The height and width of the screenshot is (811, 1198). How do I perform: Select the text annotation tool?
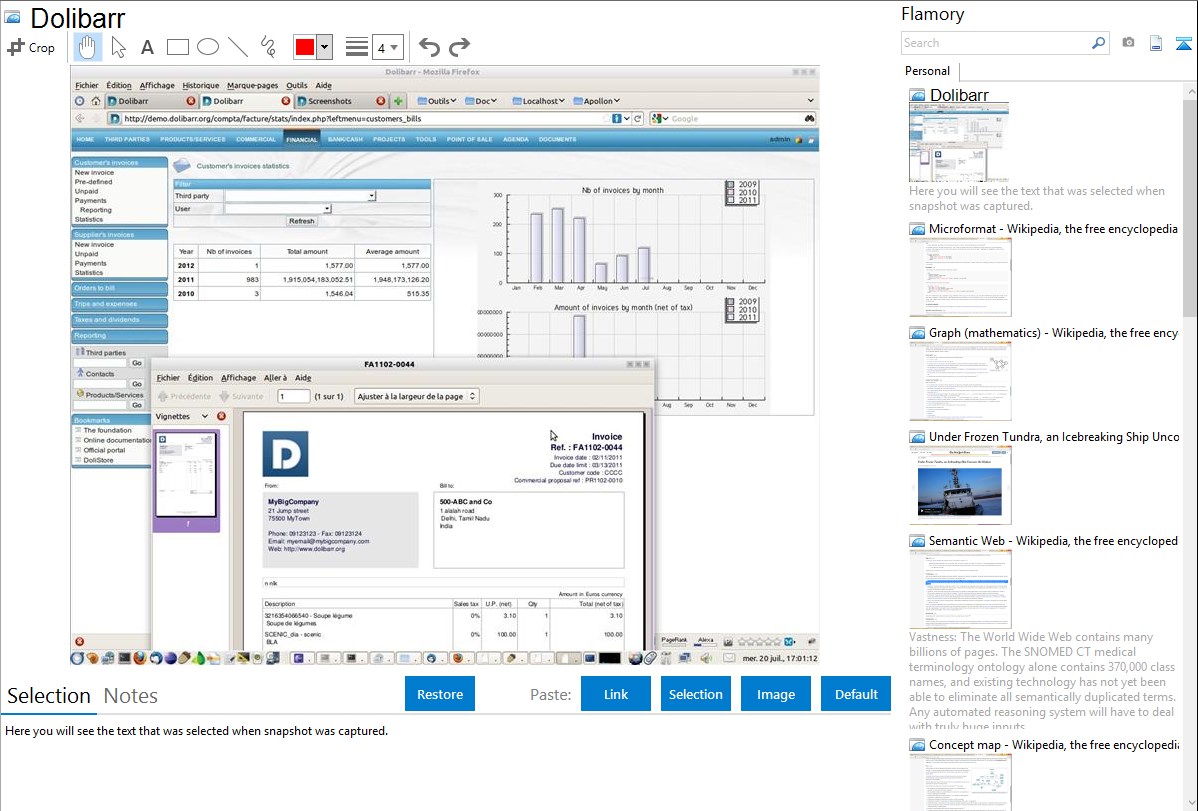click(147, 47)
